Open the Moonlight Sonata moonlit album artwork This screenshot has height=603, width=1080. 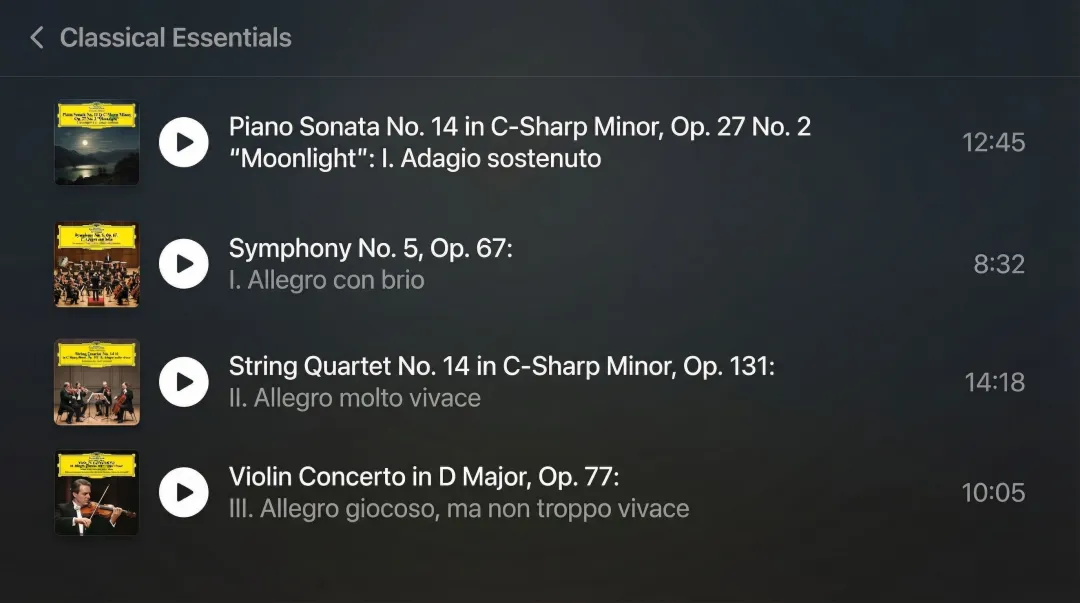click(x=96, y=142)
